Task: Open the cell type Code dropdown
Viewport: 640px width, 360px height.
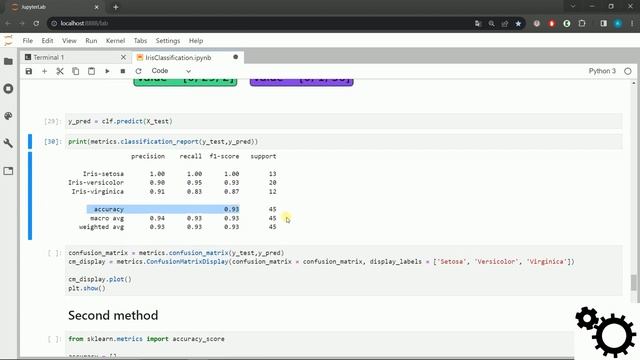Action: [x=171, y=71]
